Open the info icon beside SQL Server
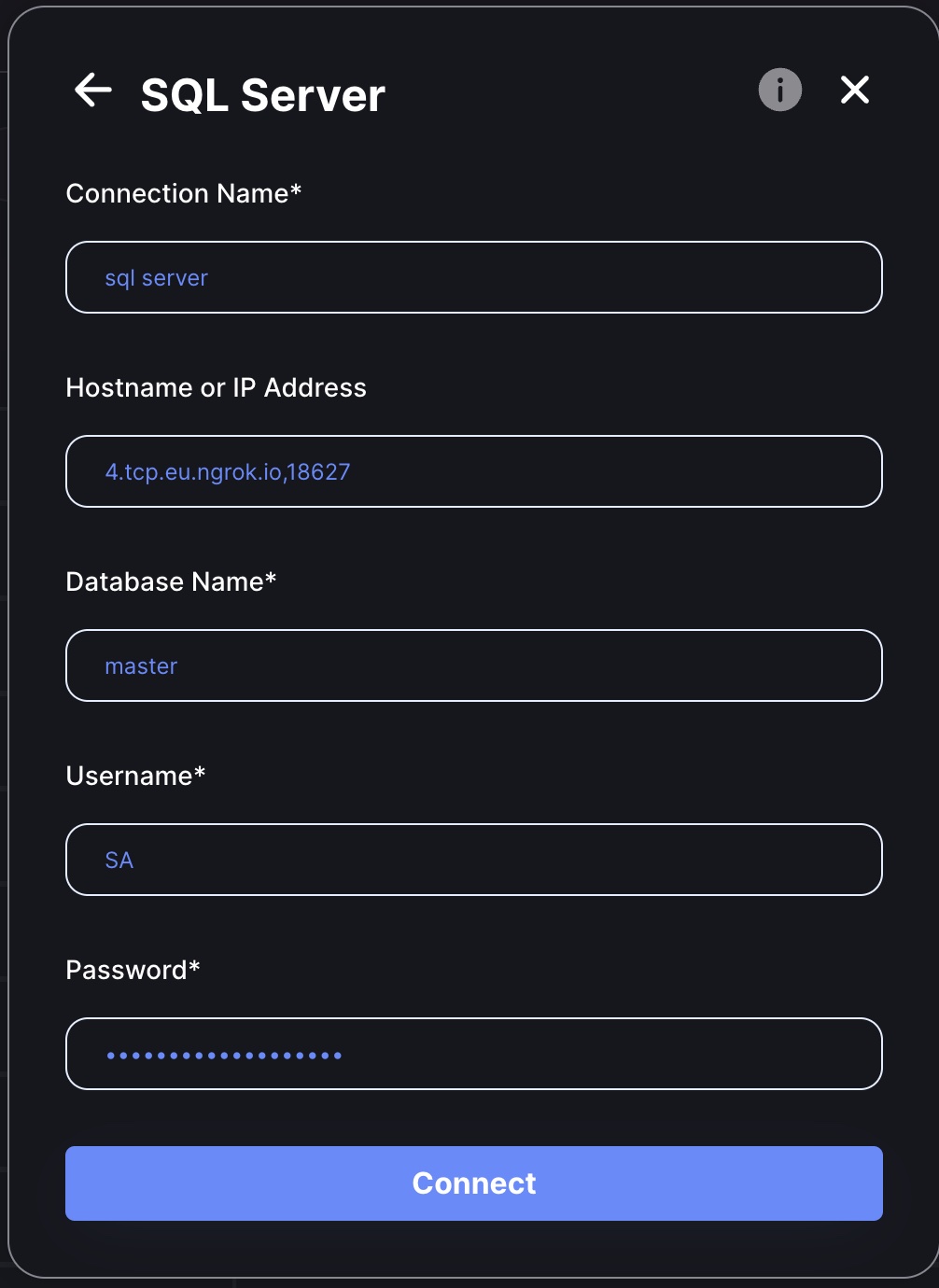Viewport: 939px width, 1288px height. [x=780, y=91]
